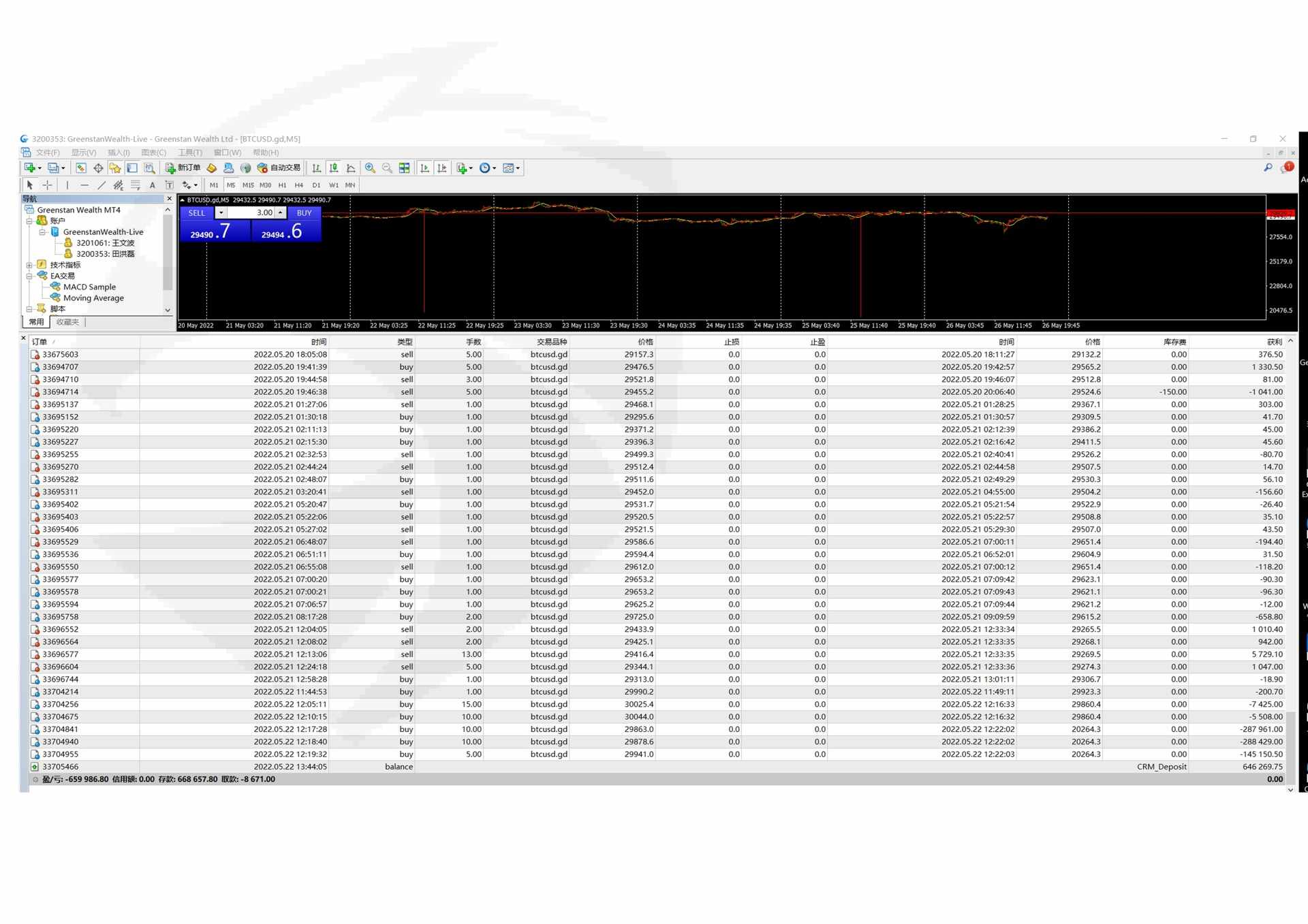1308x924 pixels.
Task: Toggle the Terminal panel icon
Action: [x=132, y=168]
